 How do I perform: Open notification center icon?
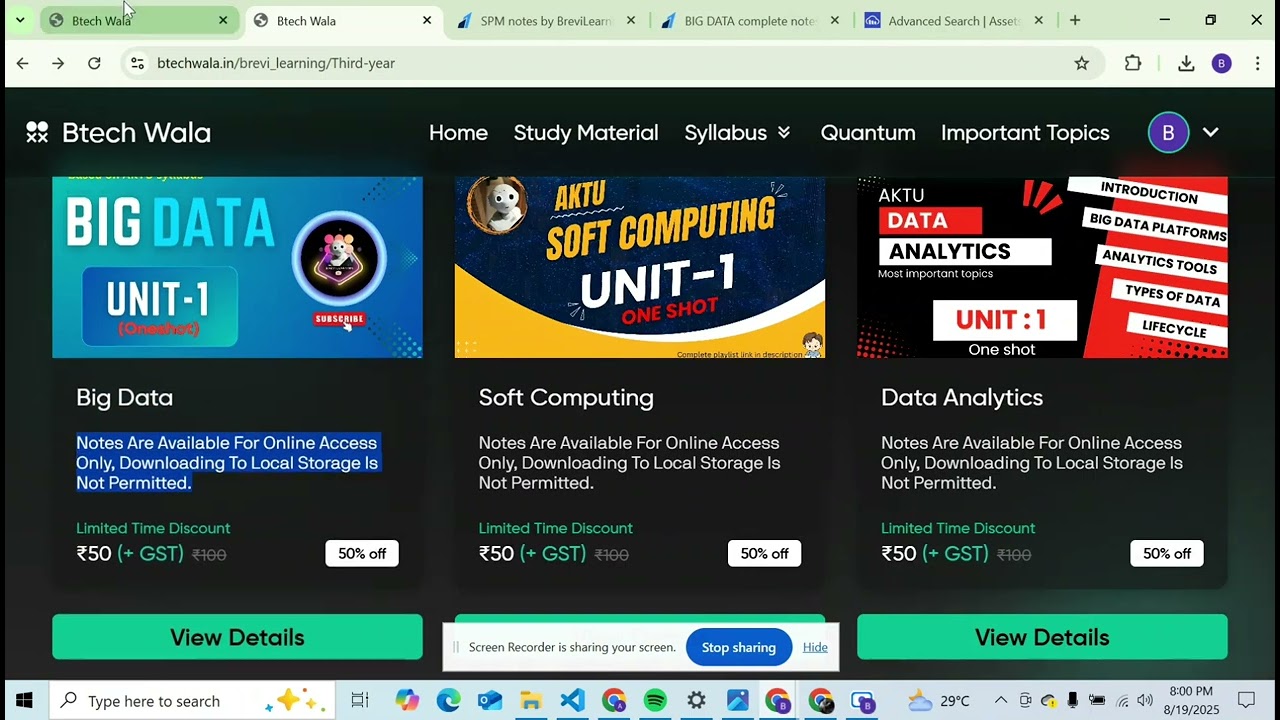click(x=1246, y=701)
